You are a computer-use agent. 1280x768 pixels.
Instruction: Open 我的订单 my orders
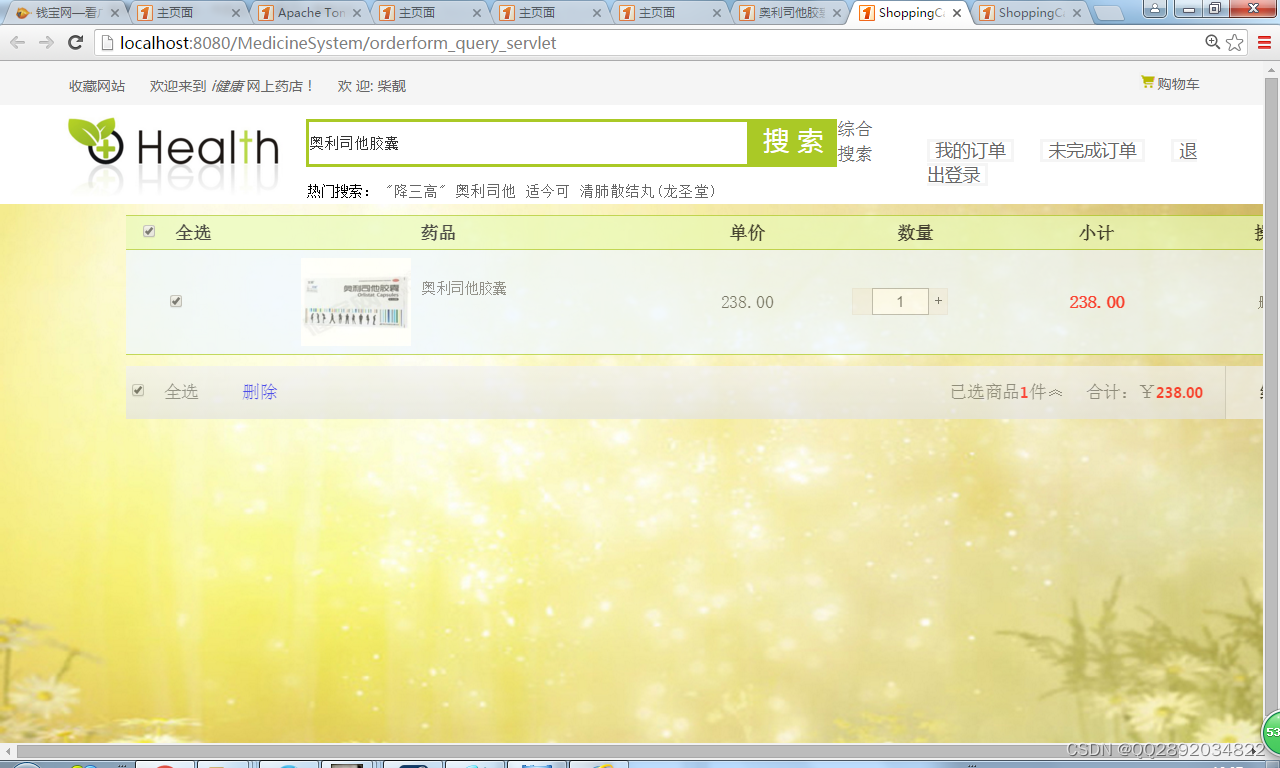[968, 150]
